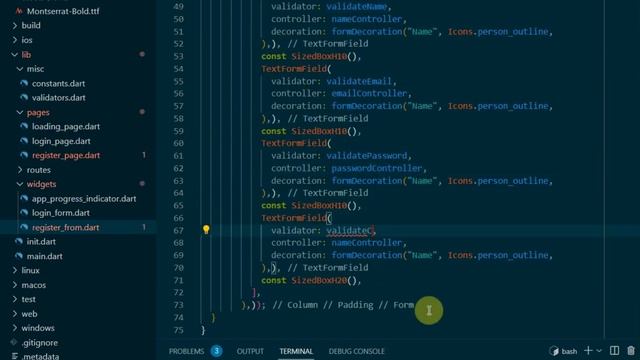The height and width of the screenshot is (360, 640).
Task: Expand the test folder
Action: (x=29, y=299)
